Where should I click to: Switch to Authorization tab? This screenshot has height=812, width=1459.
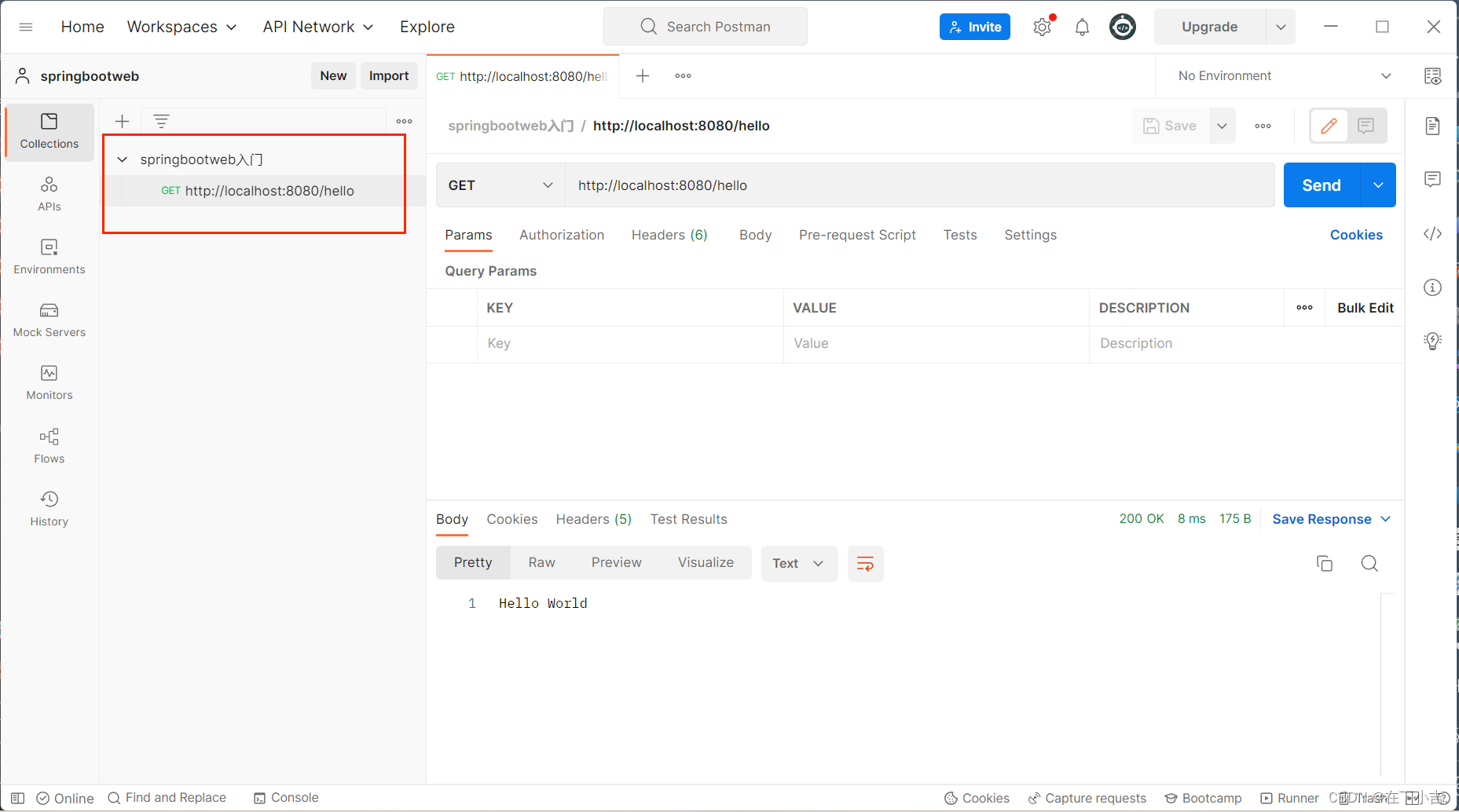pyautogui.click(x=562, y=235)
